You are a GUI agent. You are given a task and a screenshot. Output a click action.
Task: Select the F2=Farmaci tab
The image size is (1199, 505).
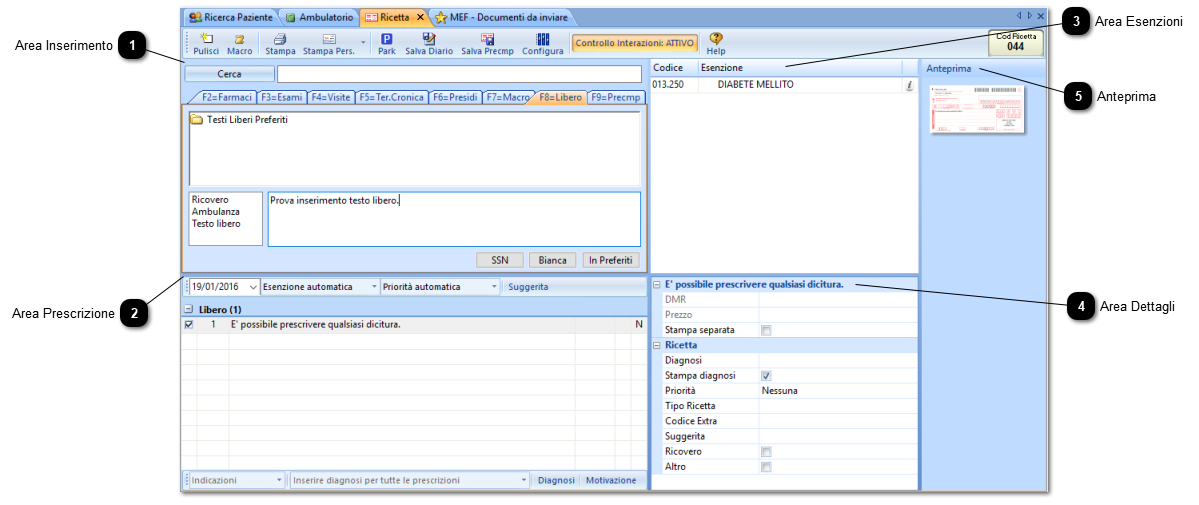226,97
